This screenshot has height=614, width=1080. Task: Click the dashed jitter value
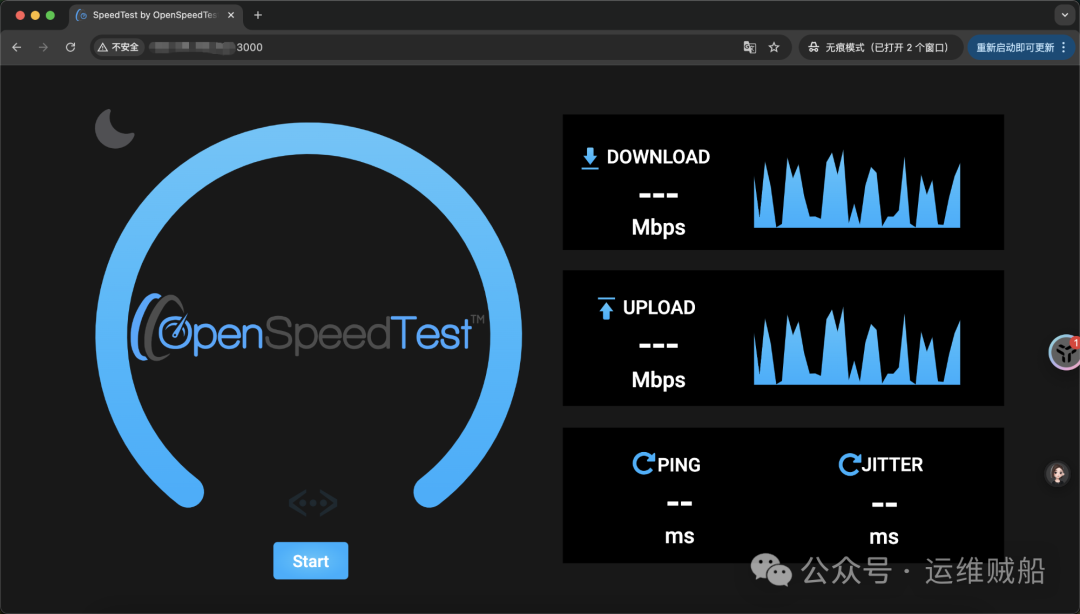(x=884, y=505)
